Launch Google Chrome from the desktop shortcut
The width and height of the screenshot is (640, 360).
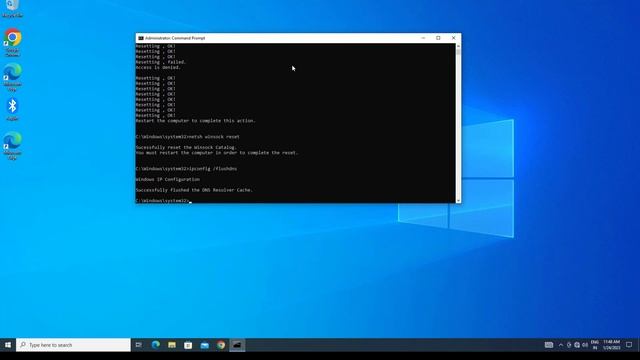point(12,42)
